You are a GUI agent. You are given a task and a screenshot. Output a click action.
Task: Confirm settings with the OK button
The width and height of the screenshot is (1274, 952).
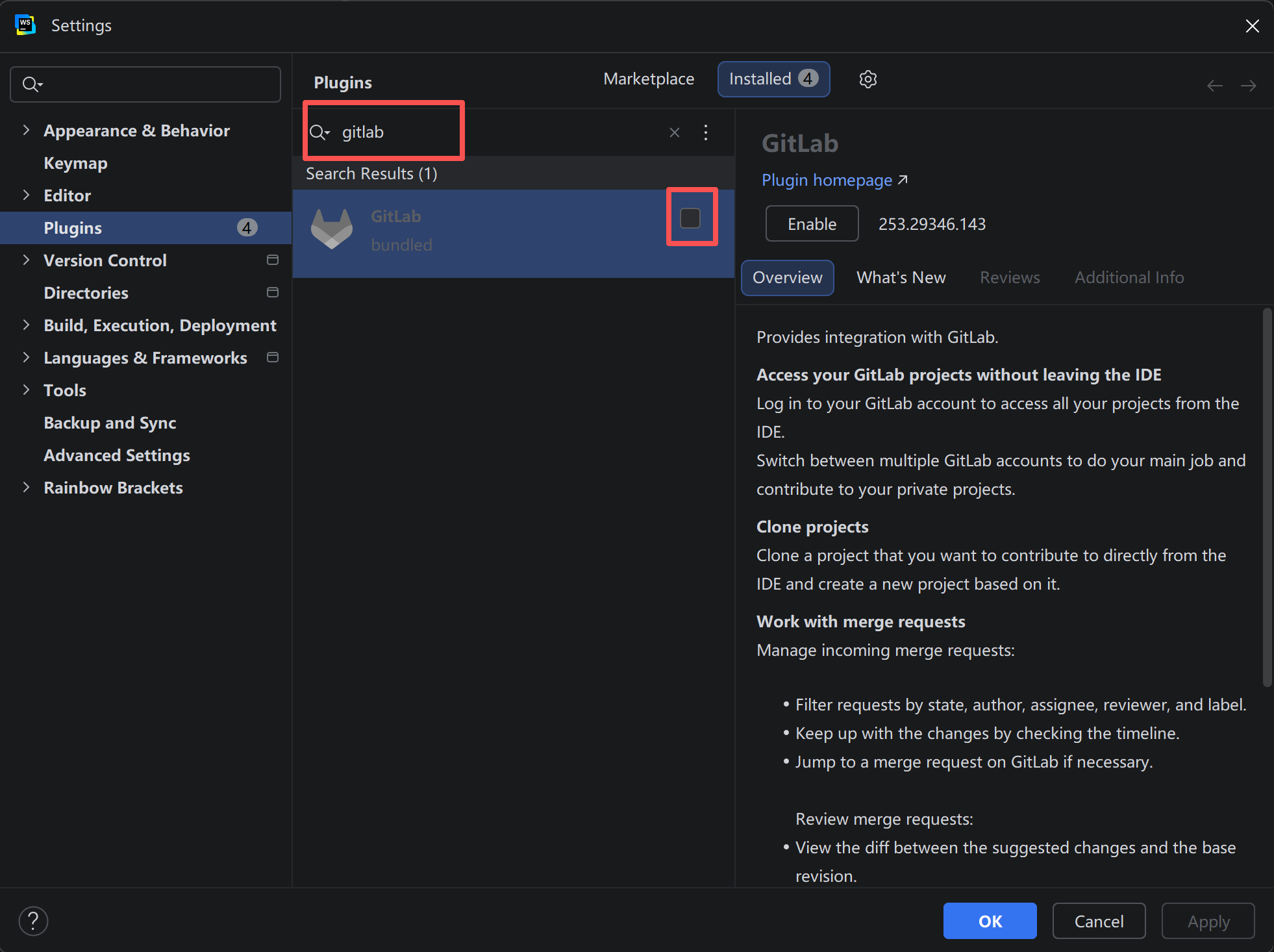[990, 921]
